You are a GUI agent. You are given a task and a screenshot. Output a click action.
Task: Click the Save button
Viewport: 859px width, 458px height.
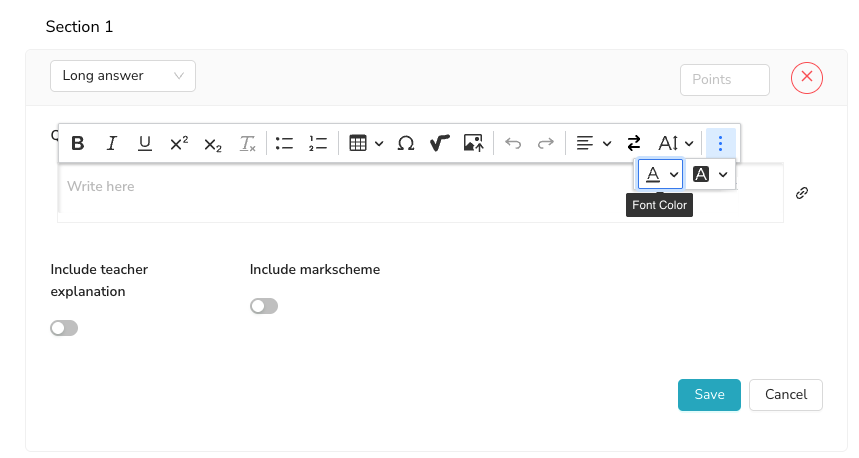tap(709, 395)
